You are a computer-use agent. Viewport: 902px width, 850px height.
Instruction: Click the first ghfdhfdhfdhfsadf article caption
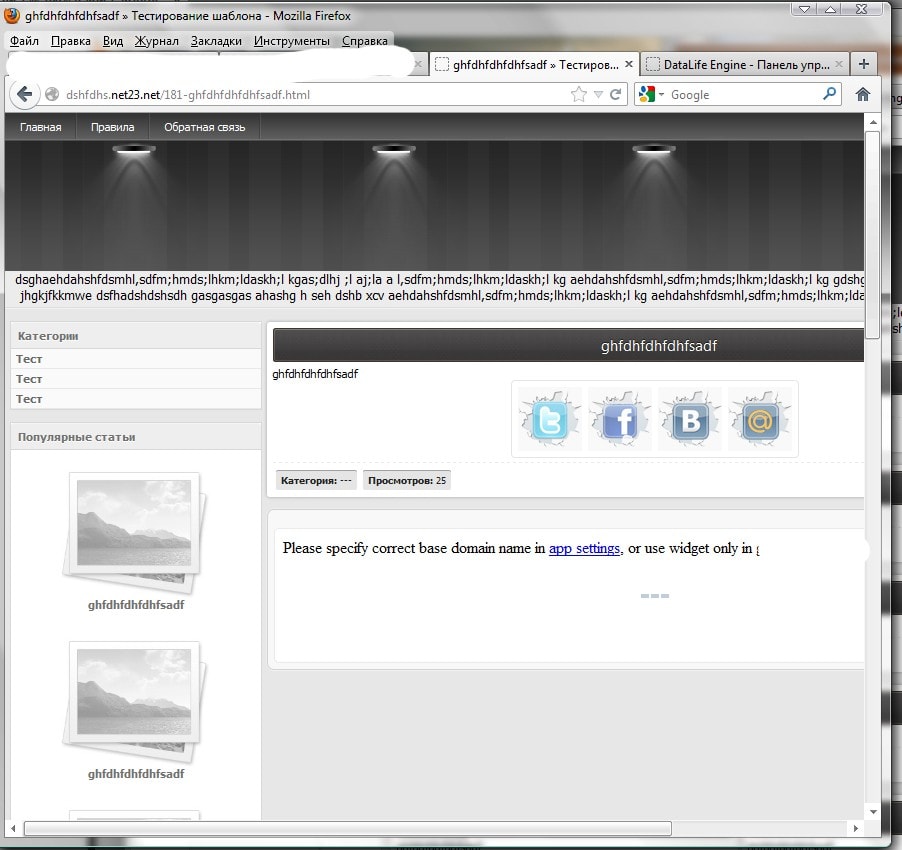(x=136, y=605)
